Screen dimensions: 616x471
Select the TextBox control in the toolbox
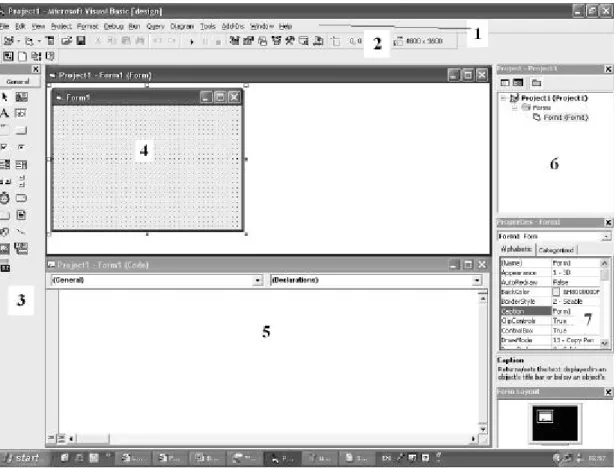click(x=21, y=114)
